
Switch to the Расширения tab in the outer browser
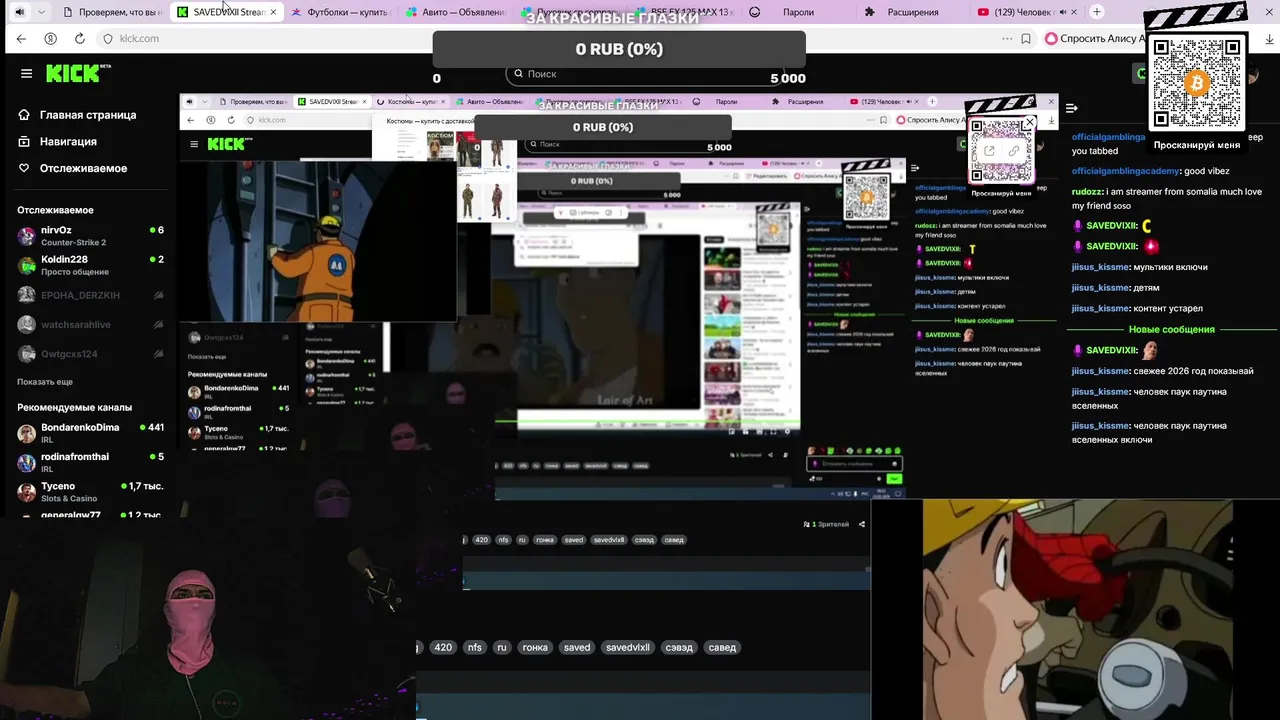coord(912,12)
